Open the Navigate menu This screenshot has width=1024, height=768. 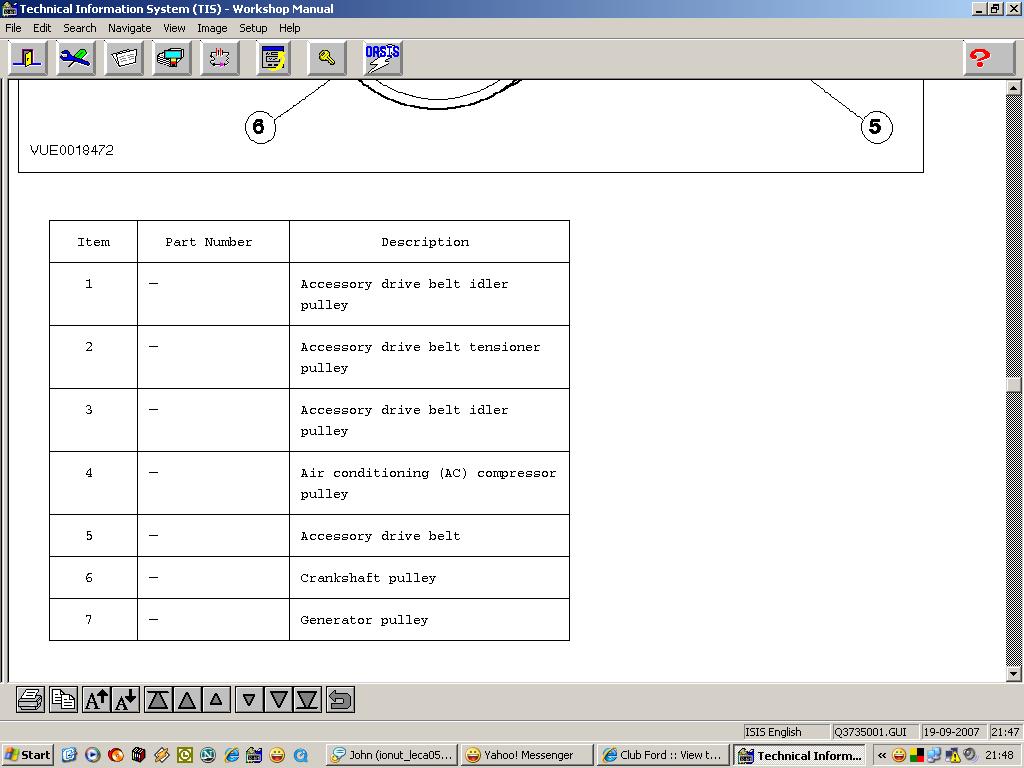[129, 28]
